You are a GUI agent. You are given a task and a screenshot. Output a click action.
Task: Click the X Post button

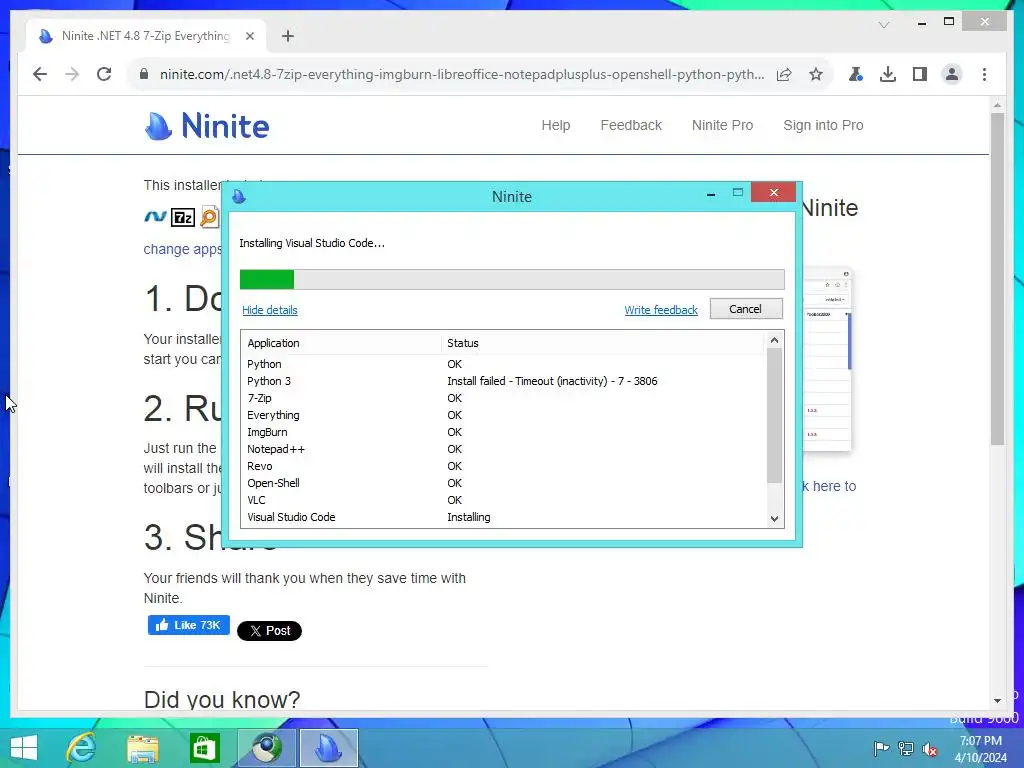[269, 631]
